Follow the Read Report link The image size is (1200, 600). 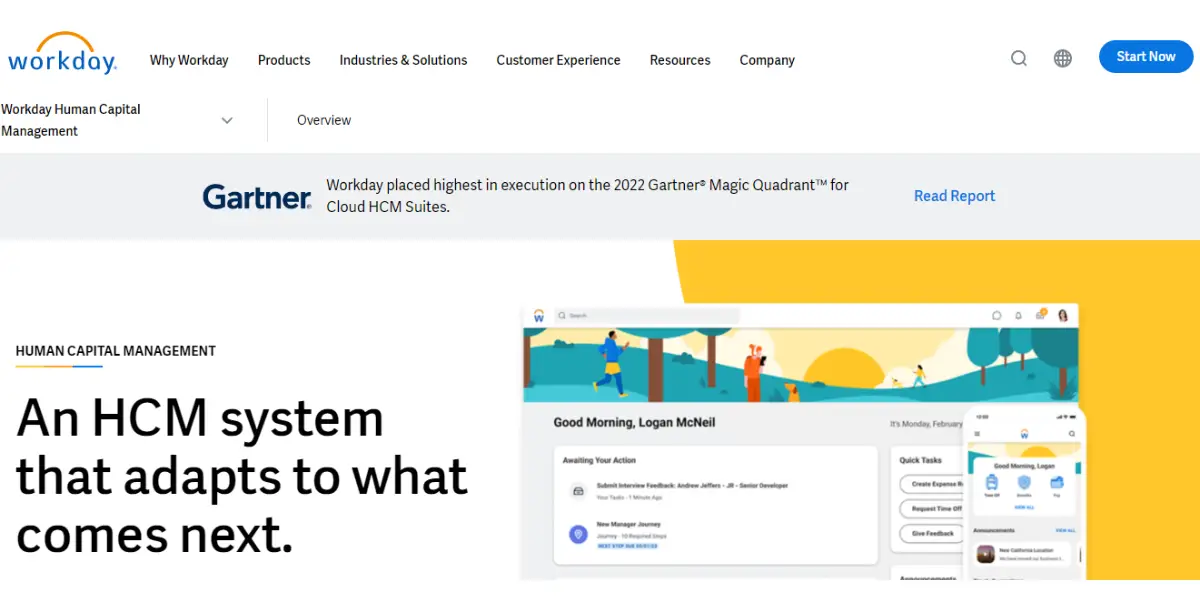tap(954, 196)
